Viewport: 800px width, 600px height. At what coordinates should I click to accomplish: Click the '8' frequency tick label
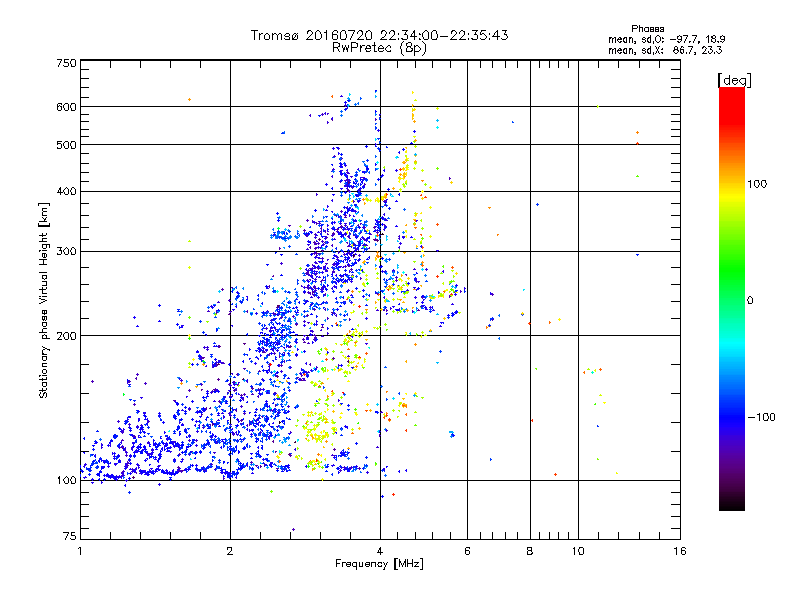point(530,551)
